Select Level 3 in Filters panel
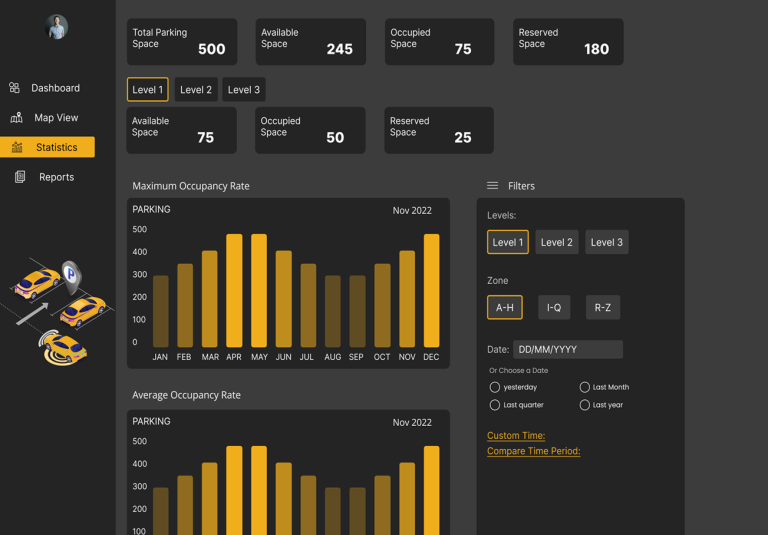Viewport: 768px width, 535px height. pyautogui.click(x=607, y=242)
